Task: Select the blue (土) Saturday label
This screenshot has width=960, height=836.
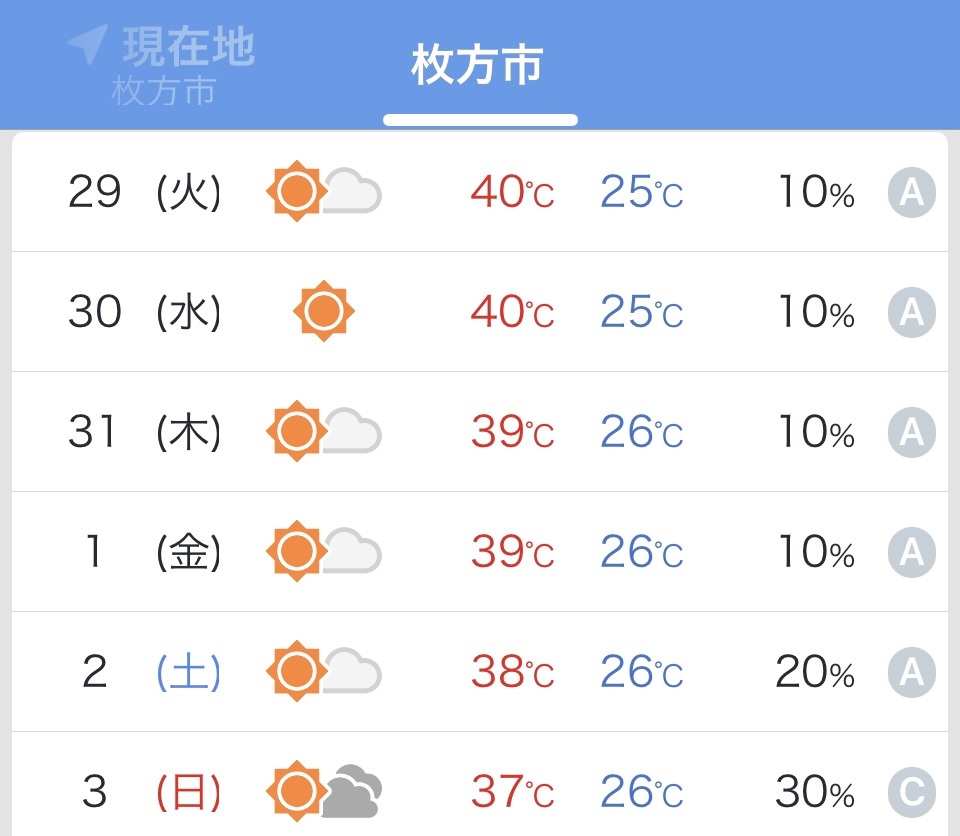Action: point(189,672)
